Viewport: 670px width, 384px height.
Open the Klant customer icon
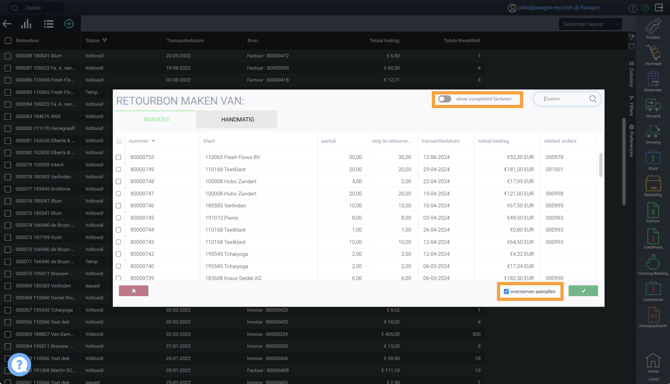pos(652,158)
